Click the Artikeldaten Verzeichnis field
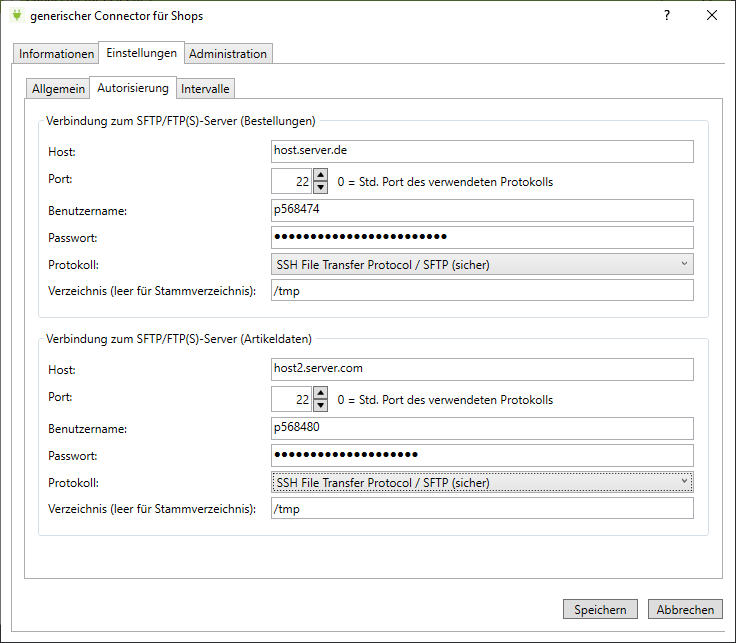The height and width of the screenshot is (643, 736). (x=483, y=508)
